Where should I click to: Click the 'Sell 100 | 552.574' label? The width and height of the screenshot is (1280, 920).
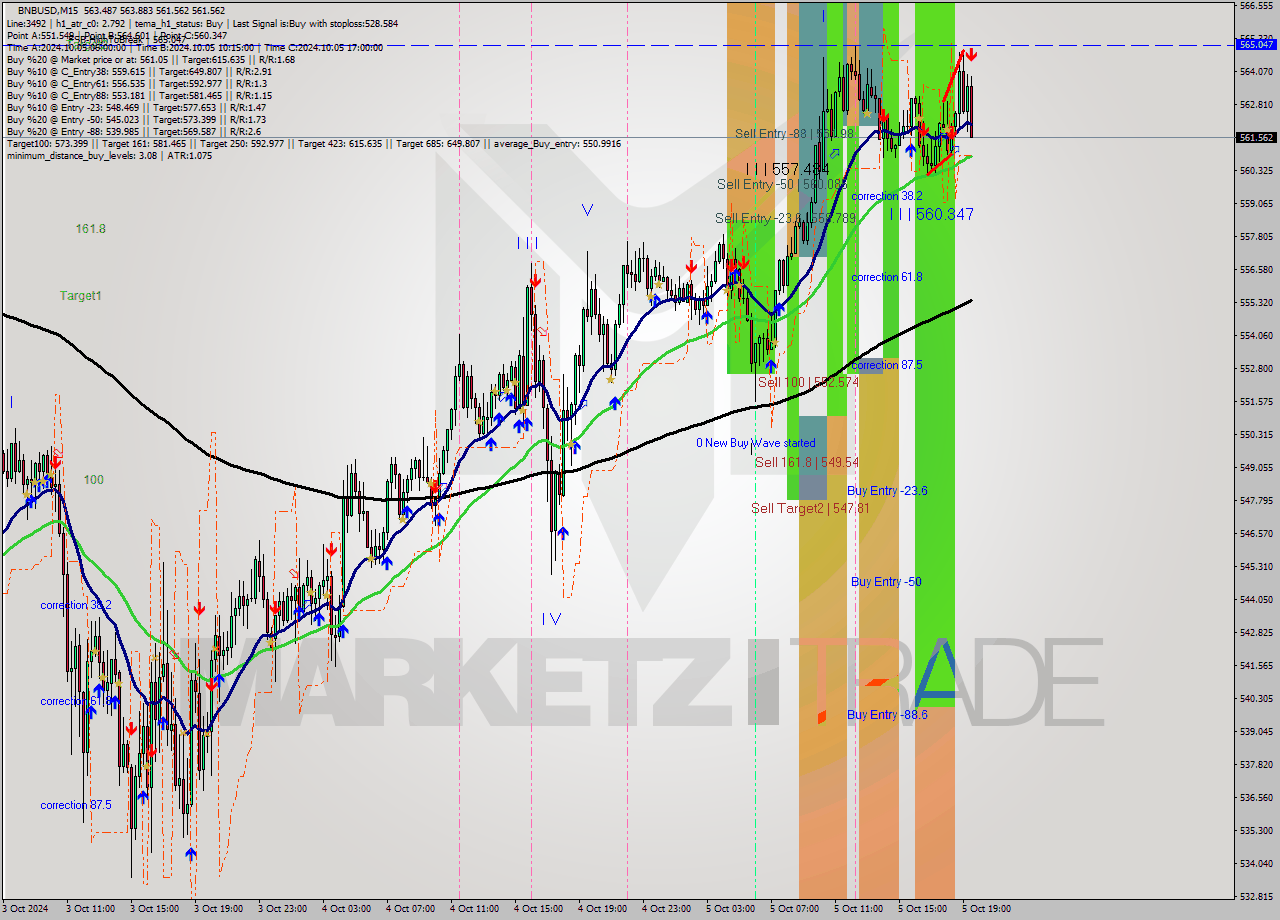click(x=808, y=382)
